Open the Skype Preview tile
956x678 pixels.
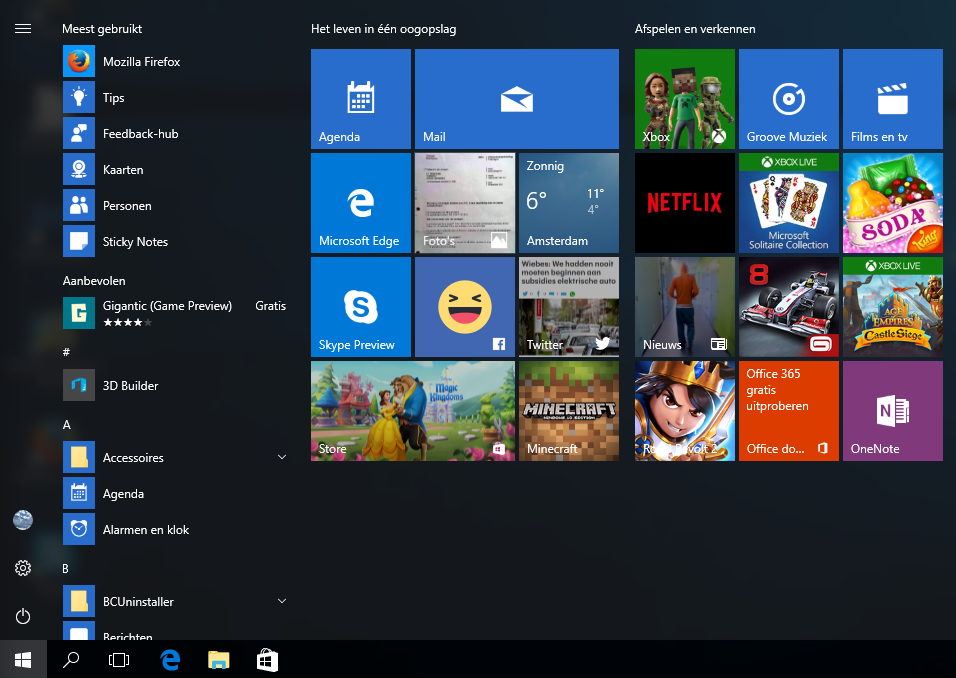(360, 307)
